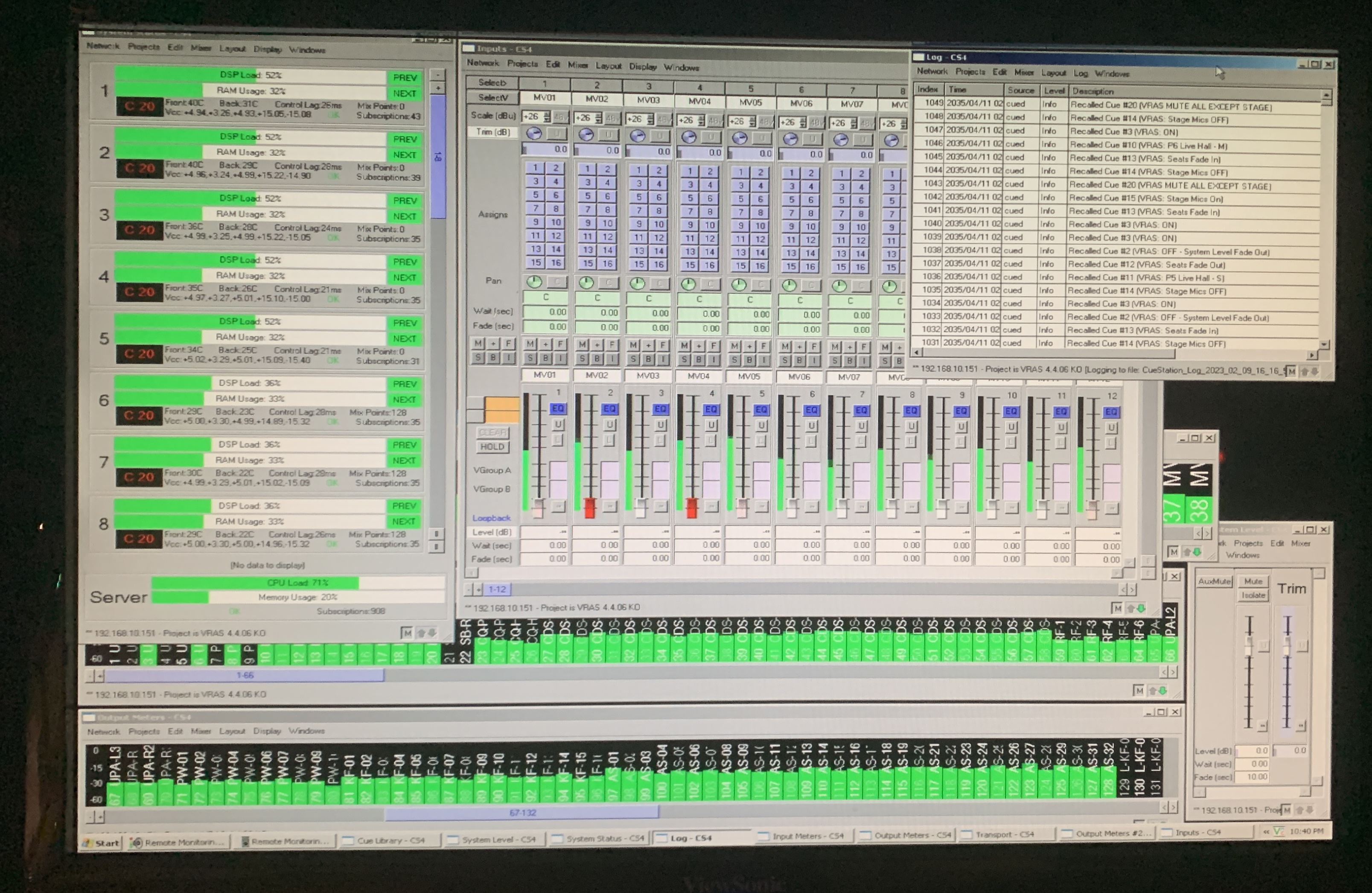
Task: Open first Remote Monitoring taskbar item
Action: coord(178,842)
